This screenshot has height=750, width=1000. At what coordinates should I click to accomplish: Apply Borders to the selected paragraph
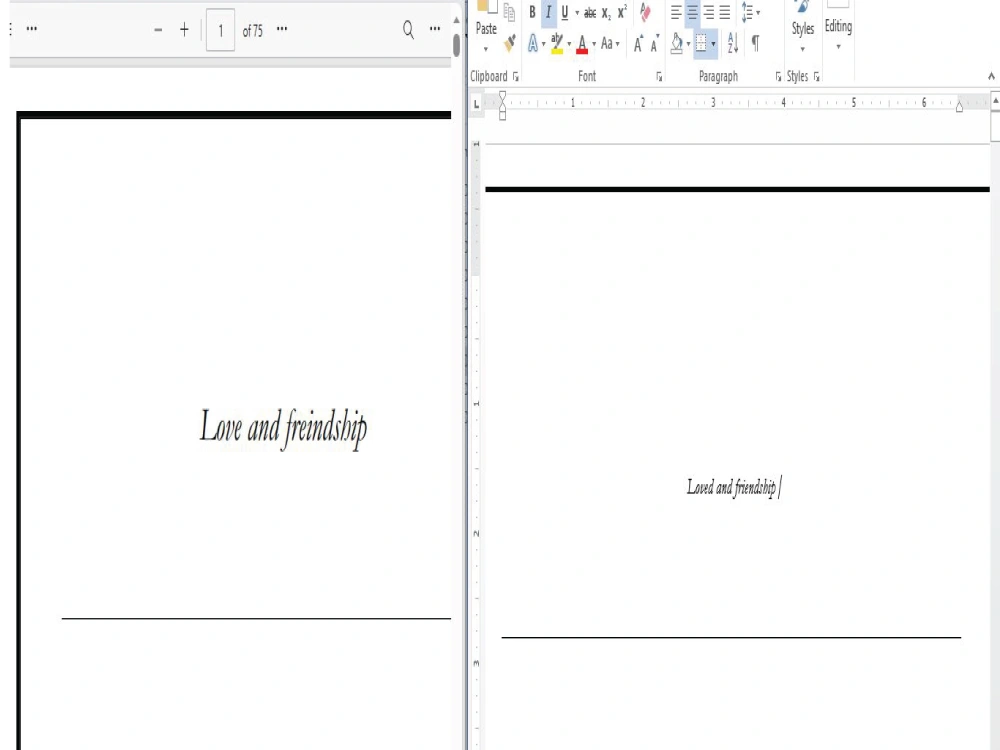click(701, 43)
